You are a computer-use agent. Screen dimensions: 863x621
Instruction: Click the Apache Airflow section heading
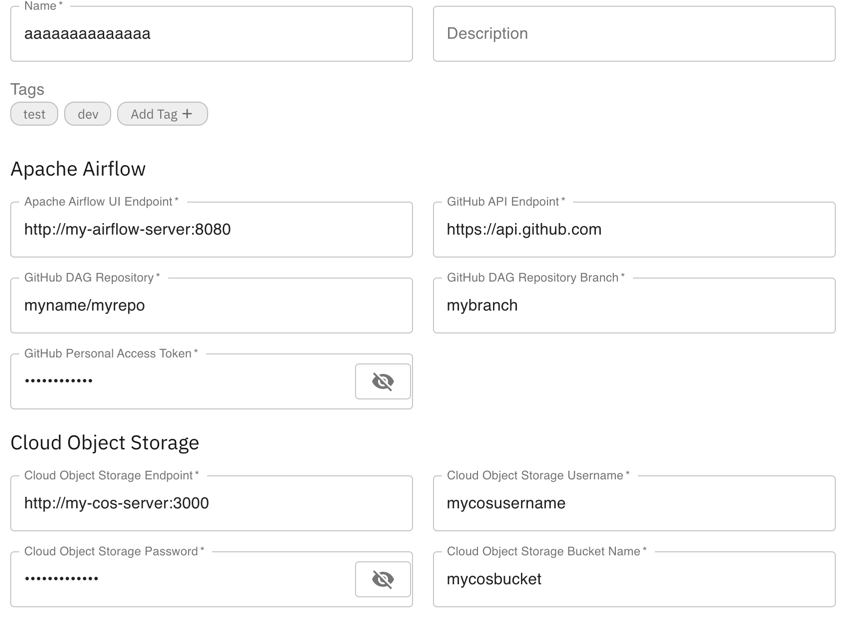point(78,168)
